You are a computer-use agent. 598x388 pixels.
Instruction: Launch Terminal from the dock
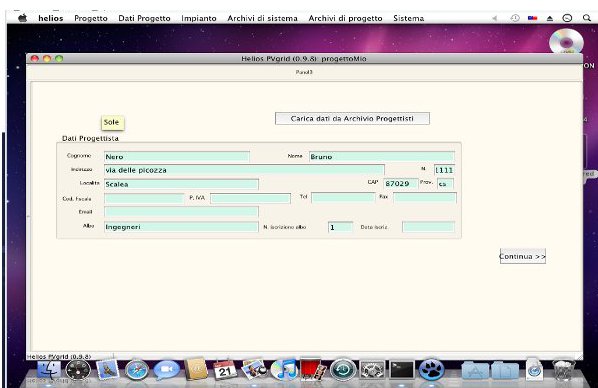point(402,370)
